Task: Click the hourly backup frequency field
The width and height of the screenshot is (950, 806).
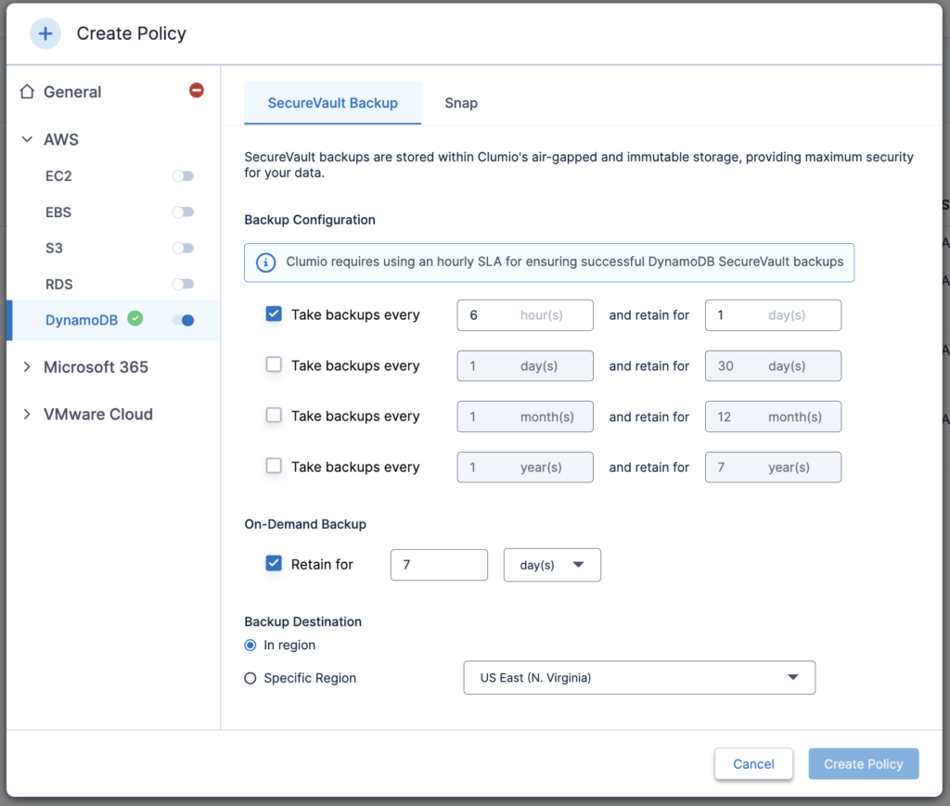Action: 525,315
